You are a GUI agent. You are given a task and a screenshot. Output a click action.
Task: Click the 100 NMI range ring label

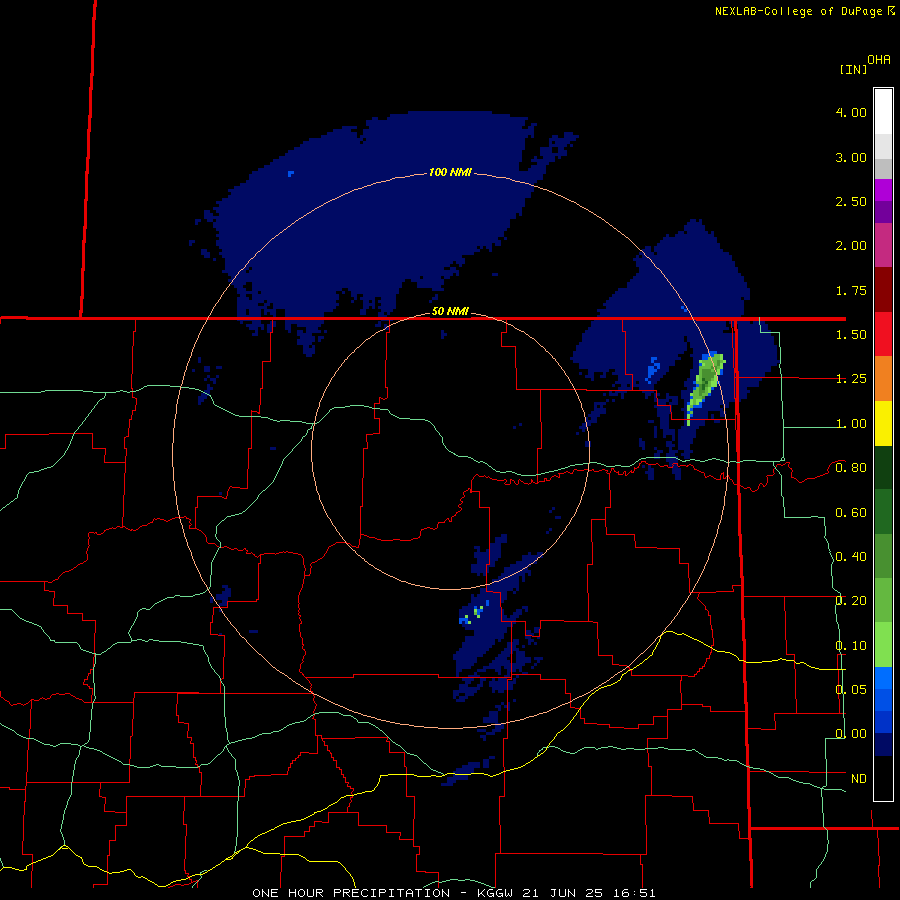(450, 172)
